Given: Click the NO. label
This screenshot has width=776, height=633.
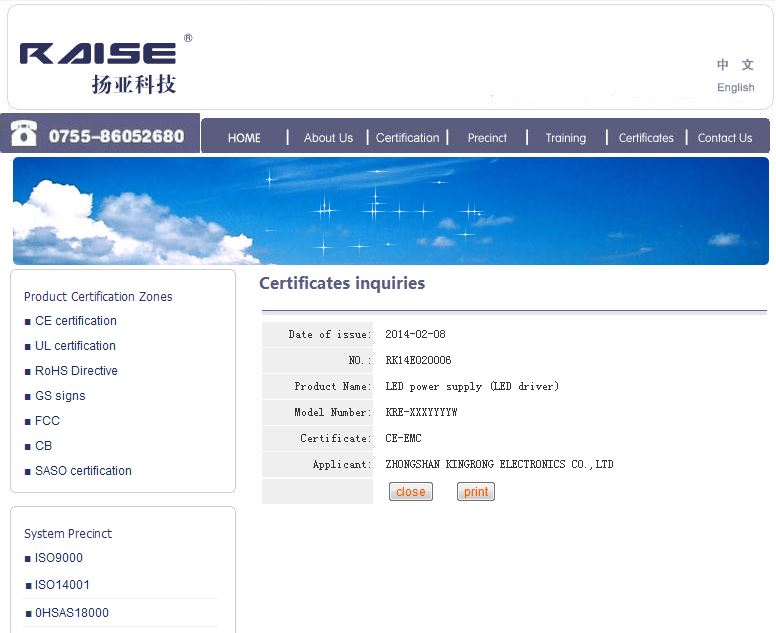Looking at the screenshot, I should click(x=360, y=360).
